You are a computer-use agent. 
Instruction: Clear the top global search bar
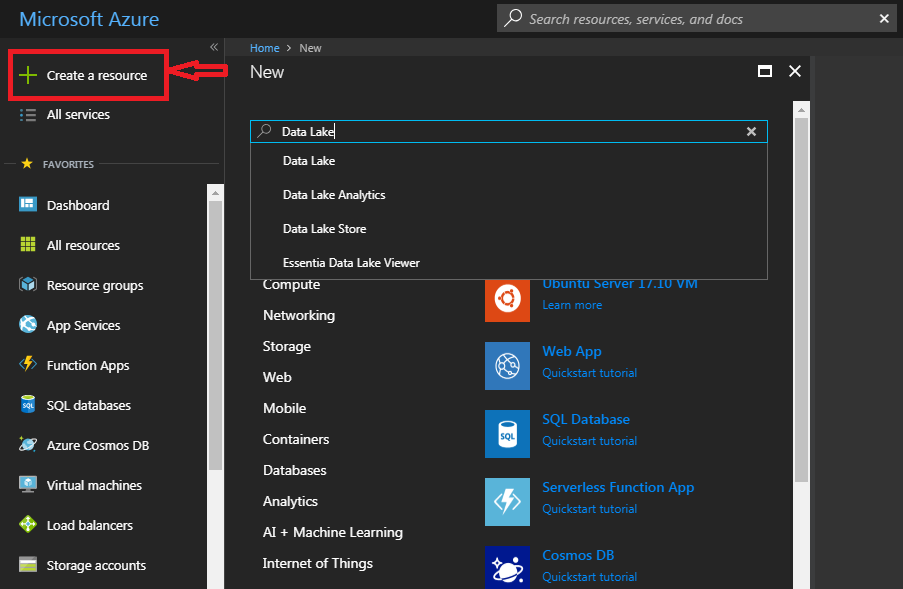[x=884, y=19]
